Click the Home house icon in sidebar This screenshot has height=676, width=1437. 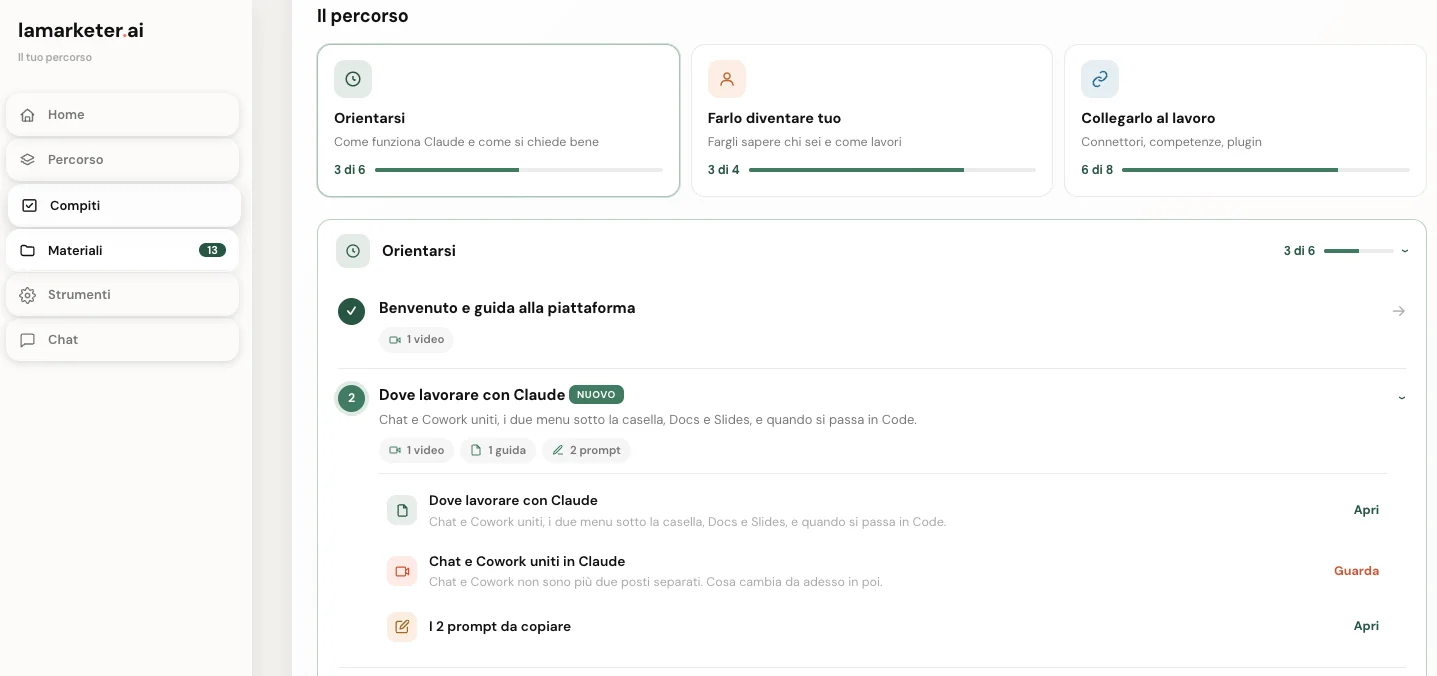click(28, 115)
